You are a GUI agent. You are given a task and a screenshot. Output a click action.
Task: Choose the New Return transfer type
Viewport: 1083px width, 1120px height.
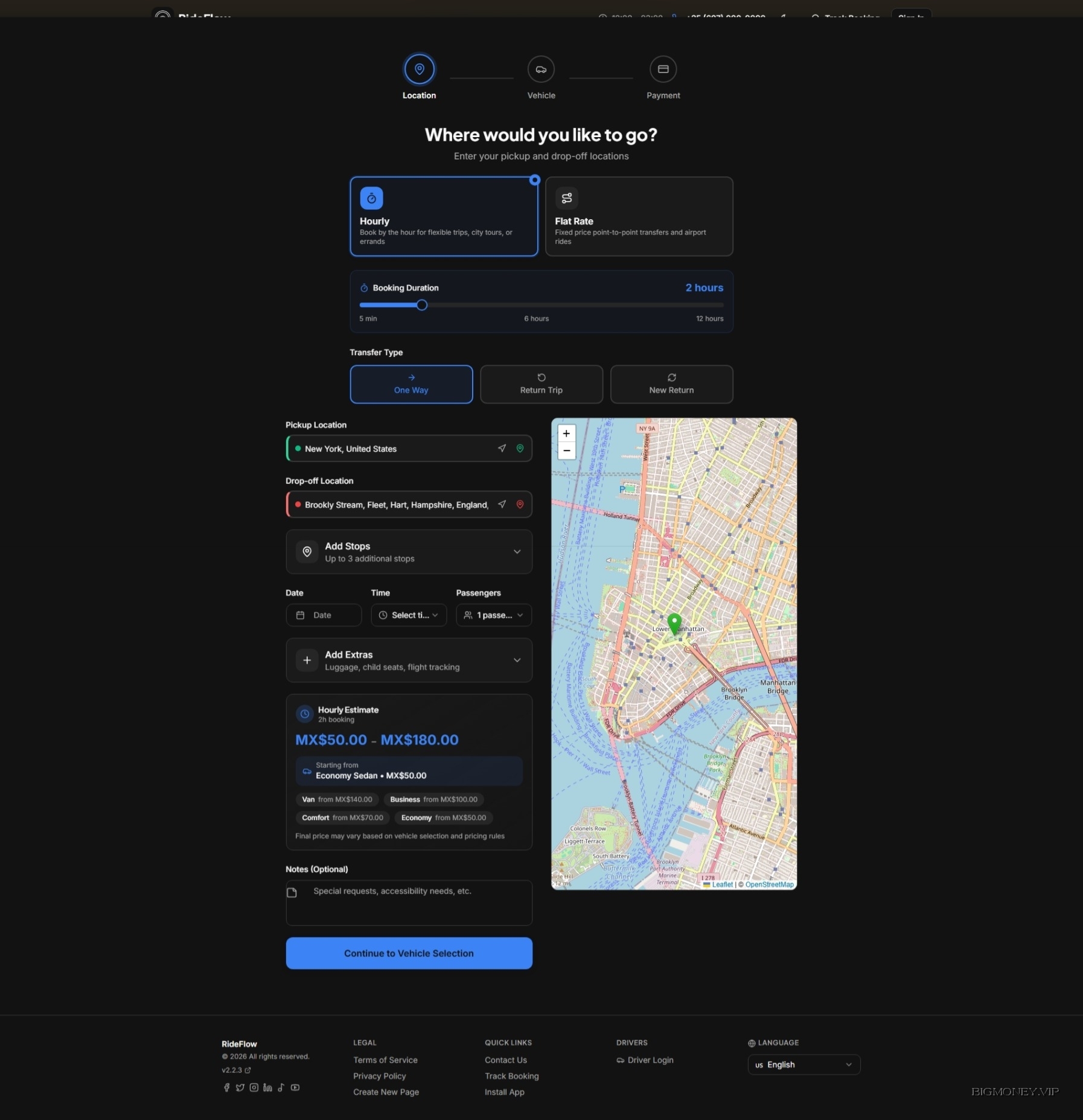pyautogui.click(x=671, y=384)
